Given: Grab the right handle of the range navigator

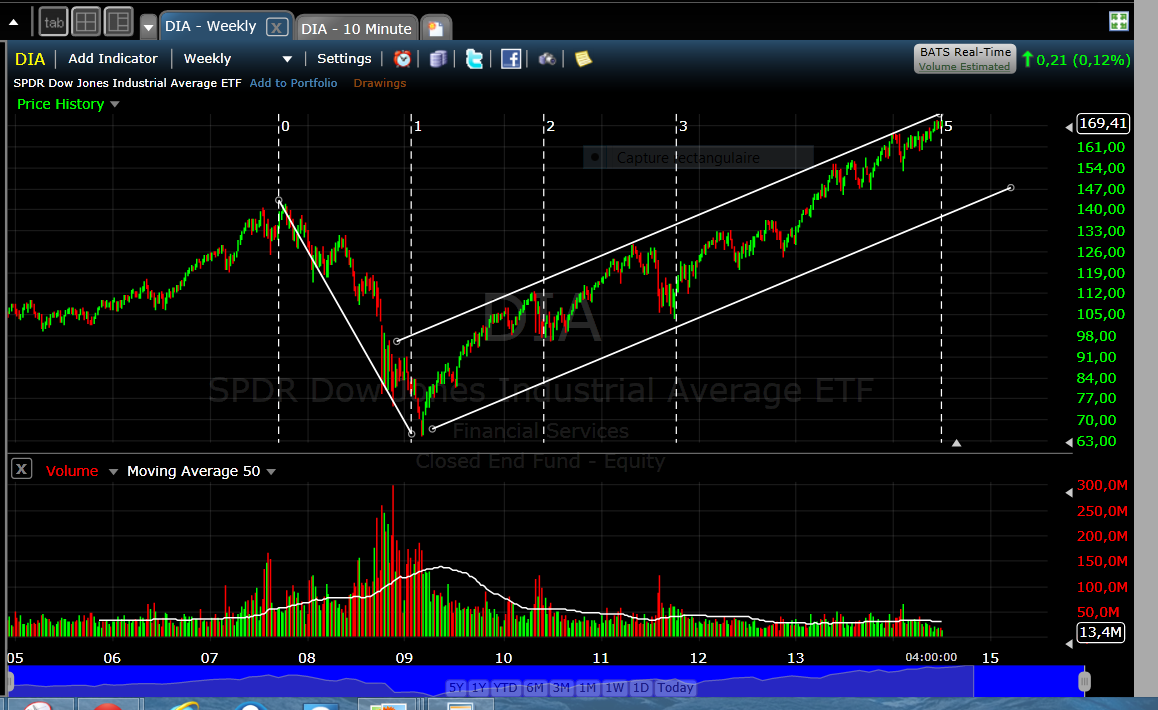Looking at the screenshot, I should click(1084, 680).
